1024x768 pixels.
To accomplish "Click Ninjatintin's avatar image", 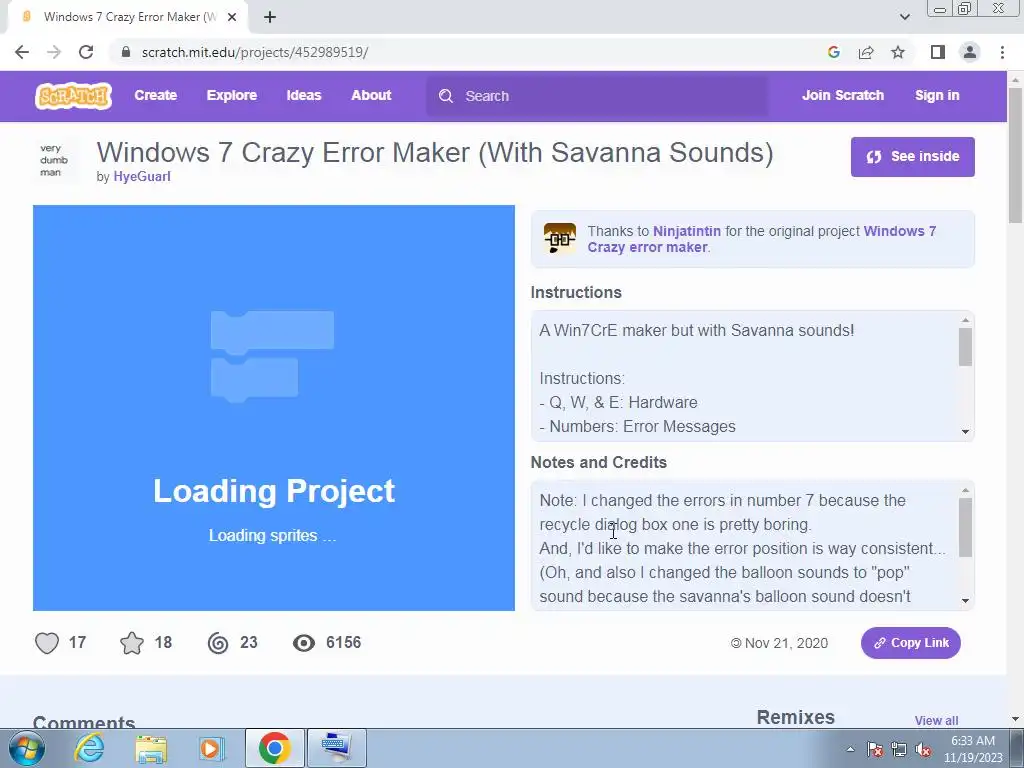I will [560, 238].
